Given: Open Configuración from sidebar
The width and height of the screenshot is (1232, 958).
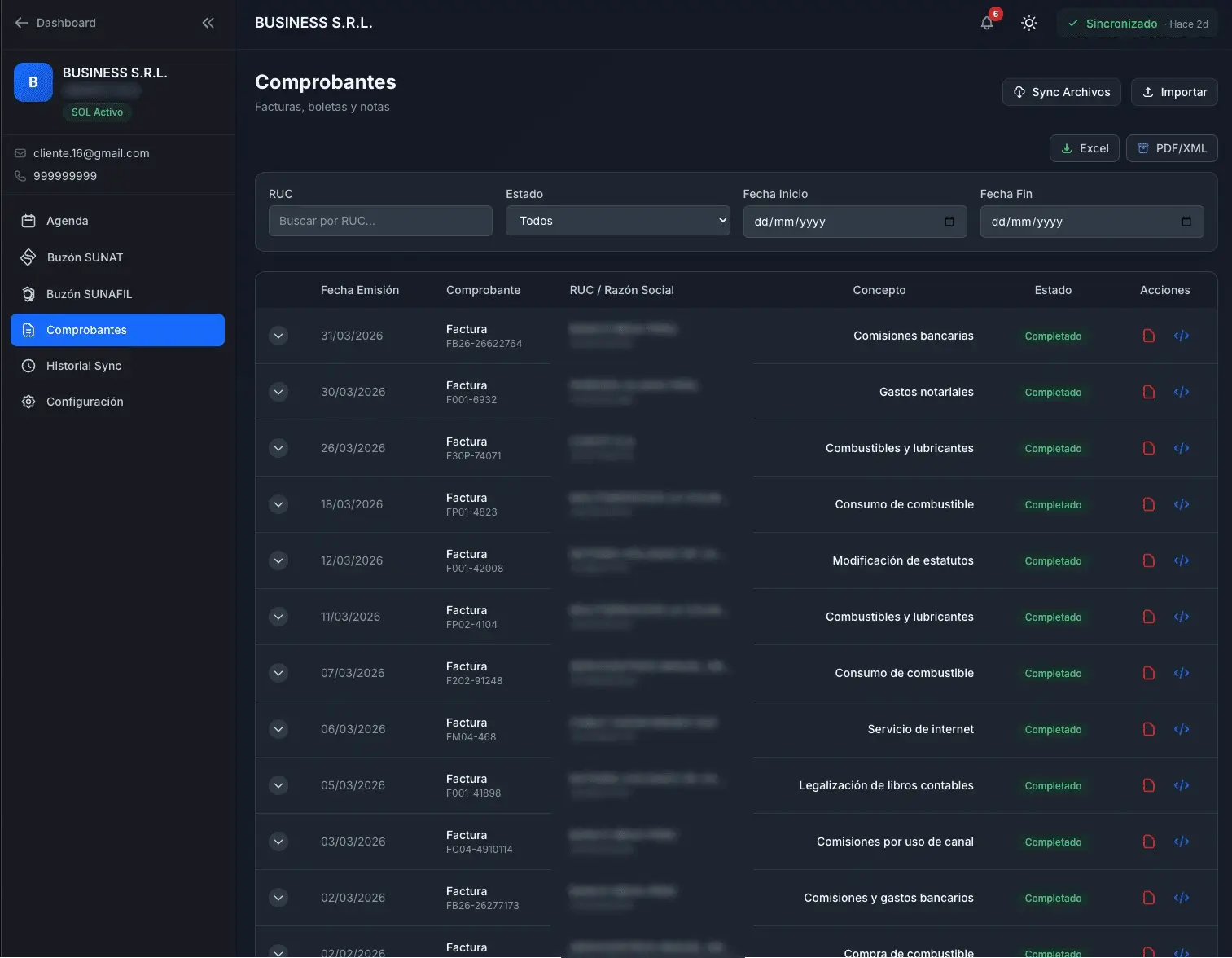Looking at the screenshot, I should coord(85,402).
